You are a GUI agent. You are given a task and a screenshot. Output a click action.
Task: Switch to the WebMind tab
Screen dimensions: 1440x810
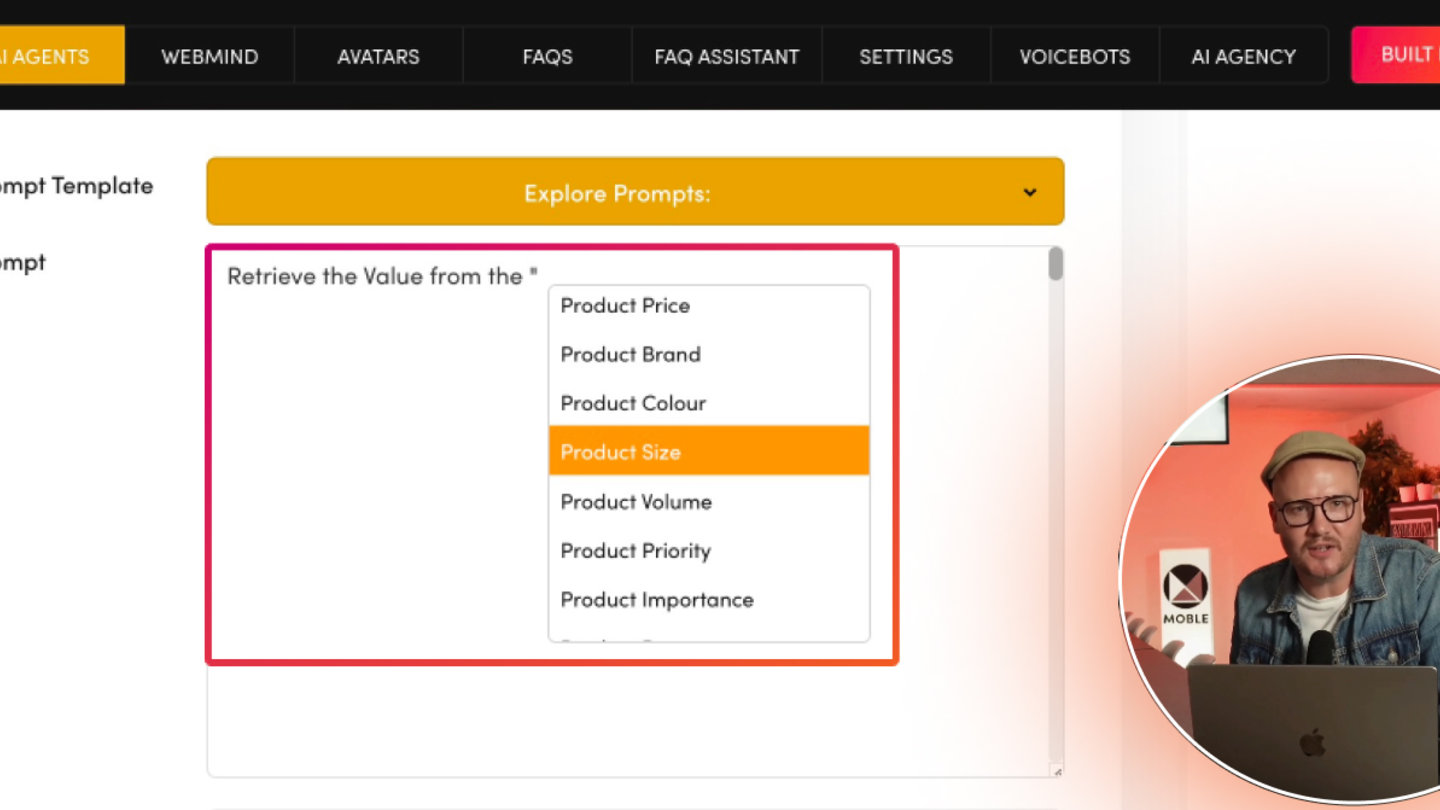(210, 56)
